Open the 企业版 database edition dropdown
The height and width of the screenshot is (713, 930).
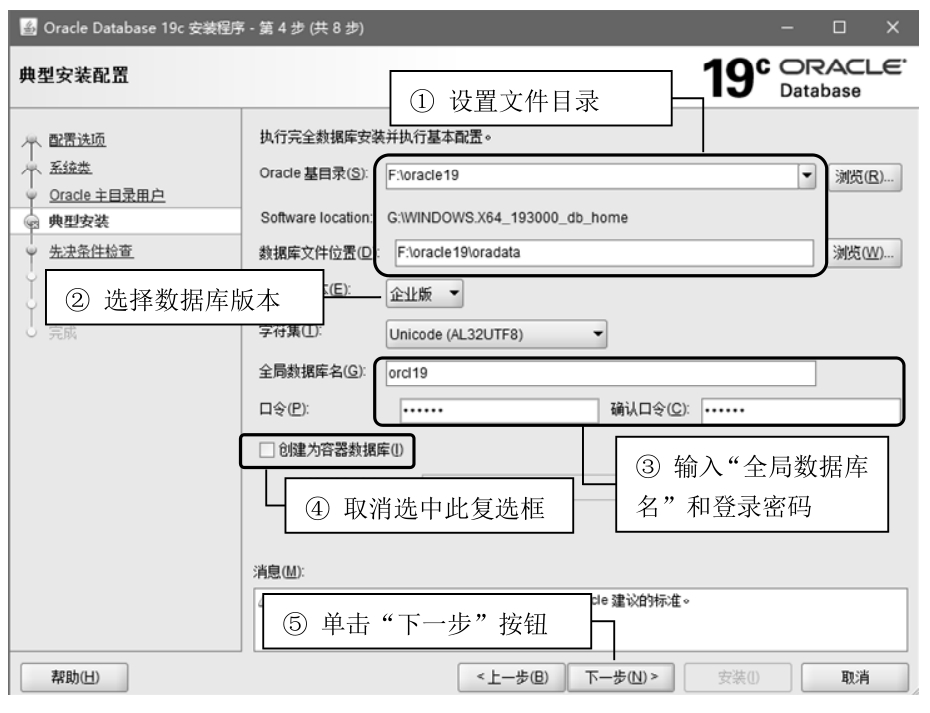click(x=424, y=294)
